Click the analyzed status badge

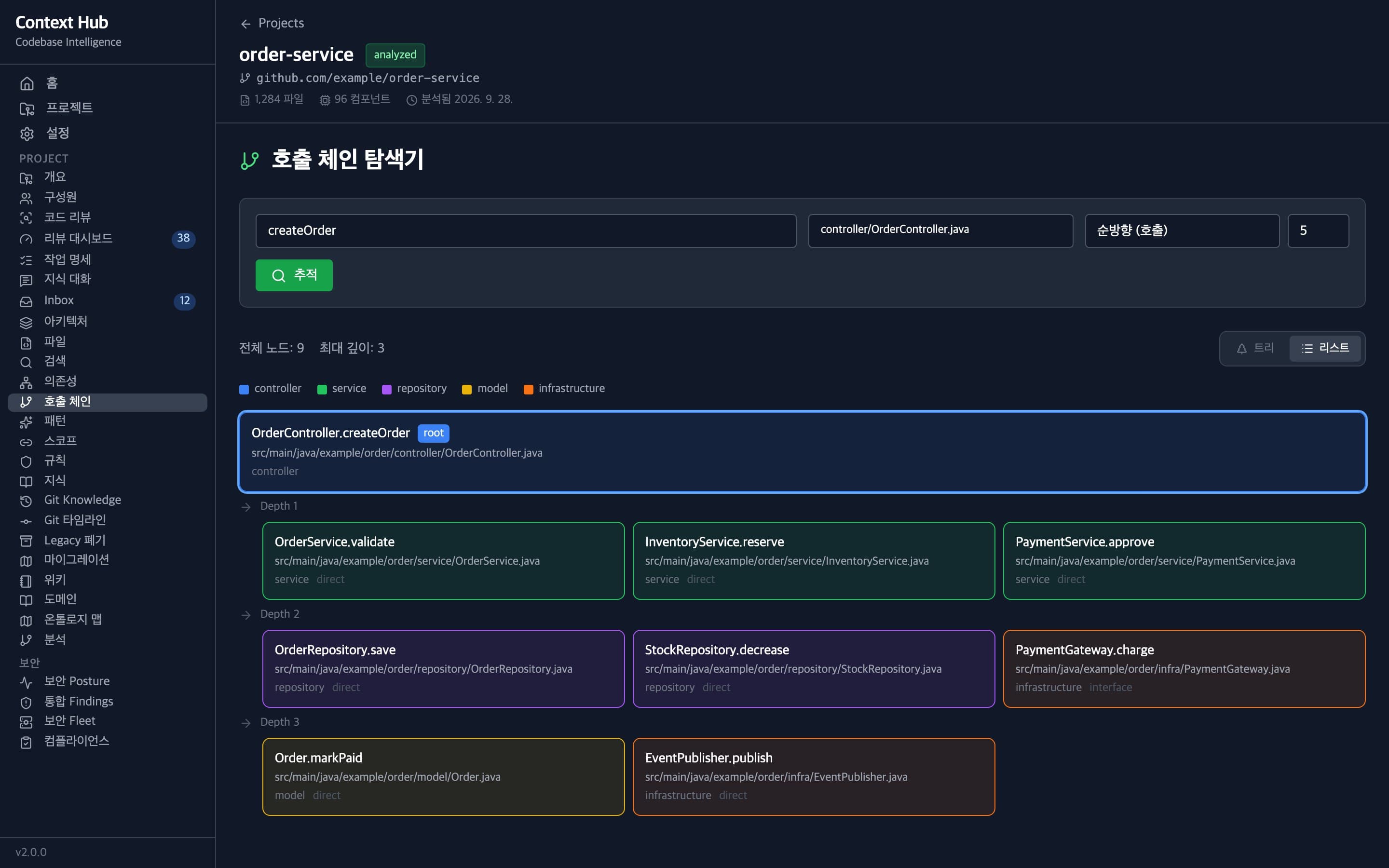click(395, 55)
